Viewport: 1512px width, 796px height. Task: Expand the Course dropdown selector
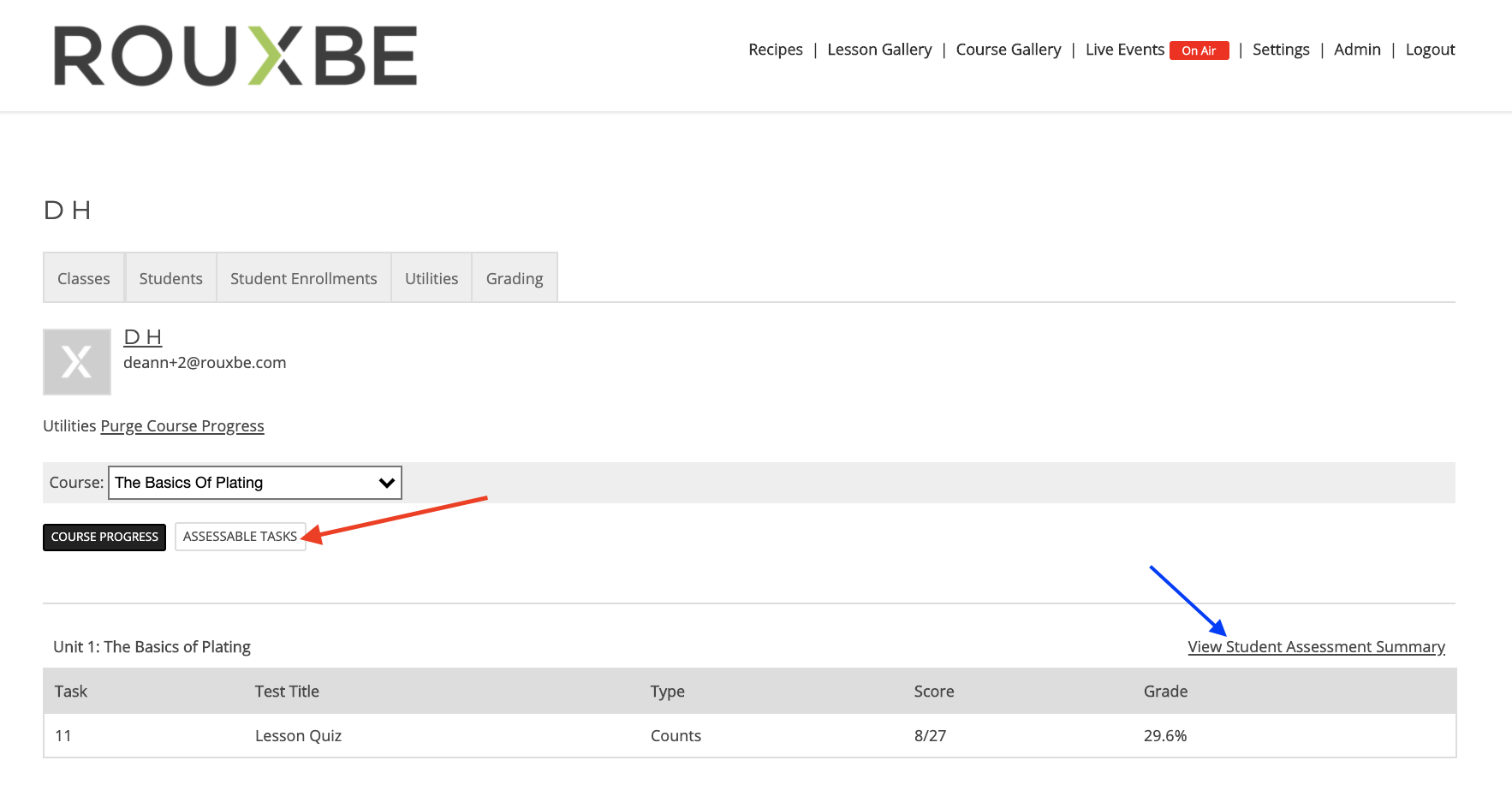tap(255, 483)
